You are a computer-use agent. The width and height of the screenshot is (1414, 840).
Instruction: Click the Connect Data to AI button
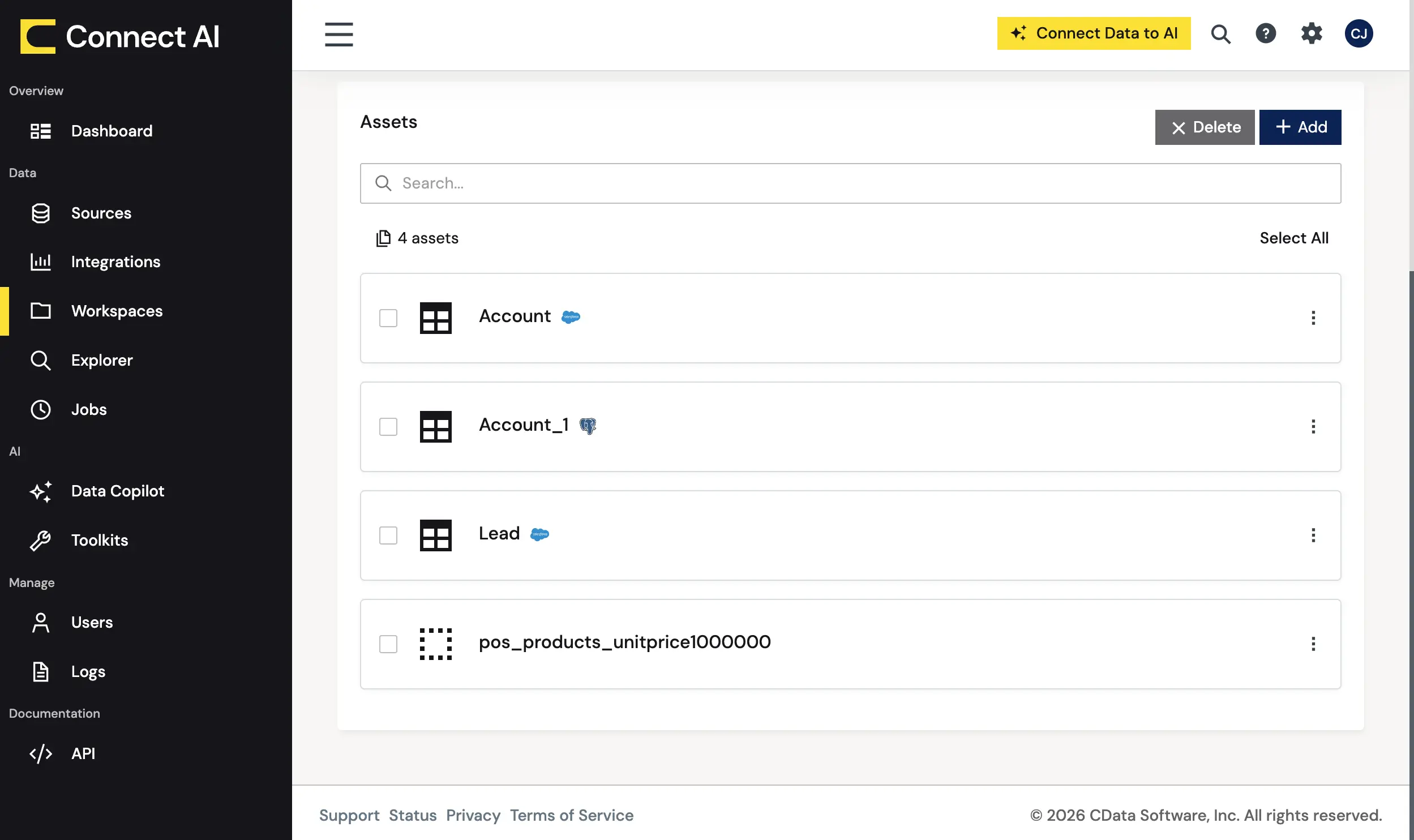(1094, 33)
